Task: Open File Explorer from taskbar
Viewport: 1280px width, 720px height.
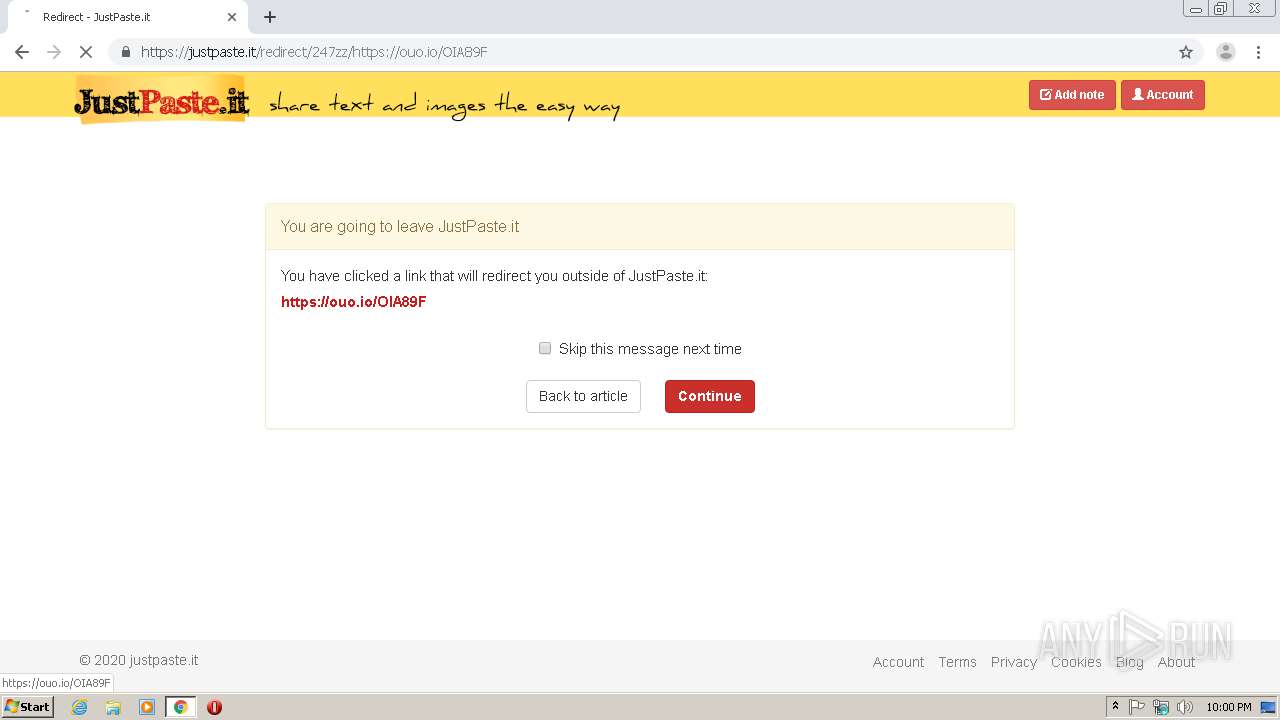Action: tap(113, 707)
